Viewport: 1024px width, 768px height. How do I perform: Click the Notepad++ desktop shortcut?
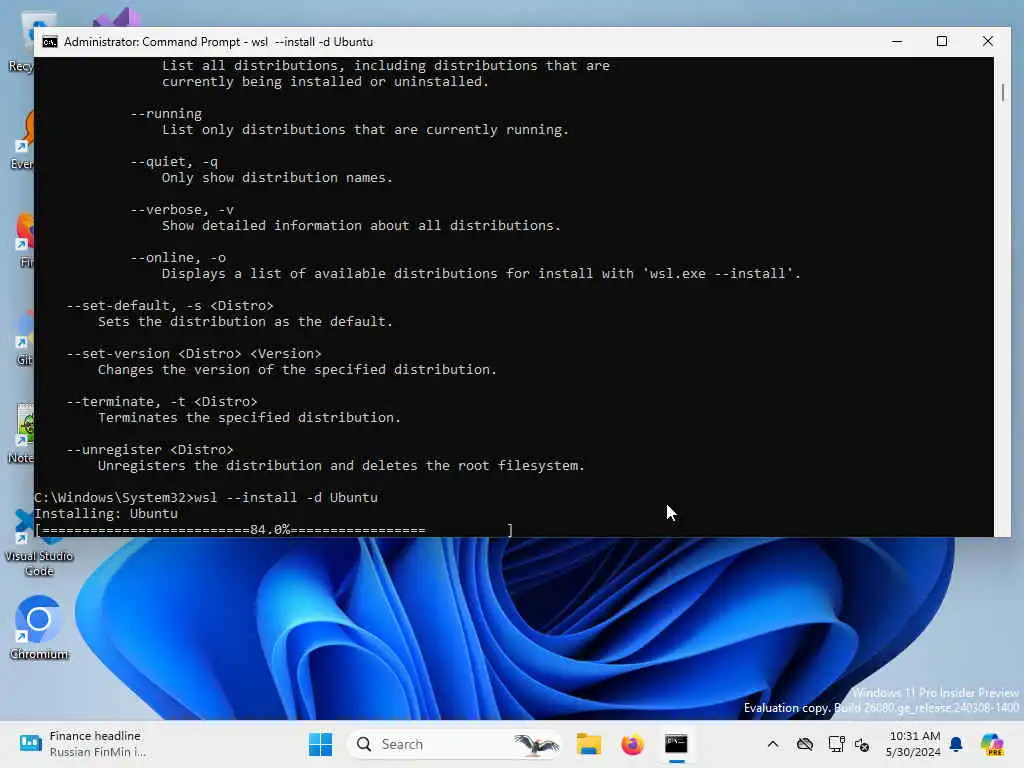point(23,434)
